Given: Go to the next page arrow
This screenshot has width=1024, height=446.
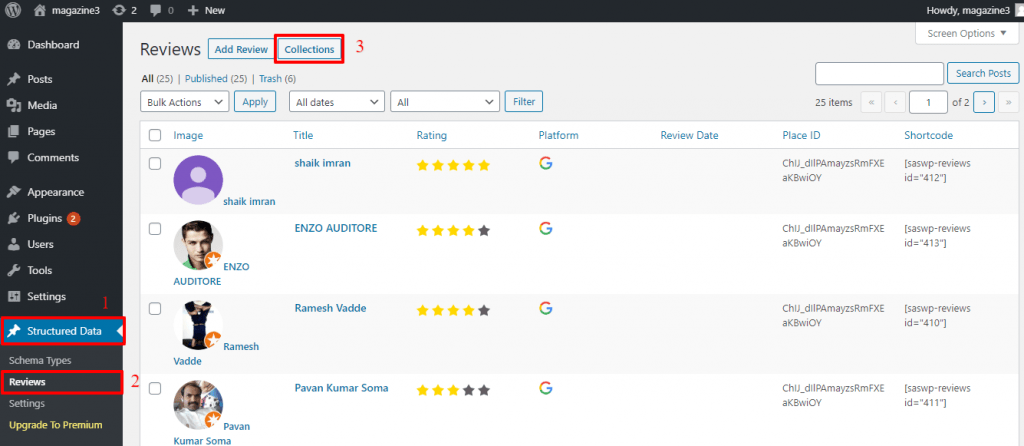Looking at the screenshot, I should pos(984,102).
